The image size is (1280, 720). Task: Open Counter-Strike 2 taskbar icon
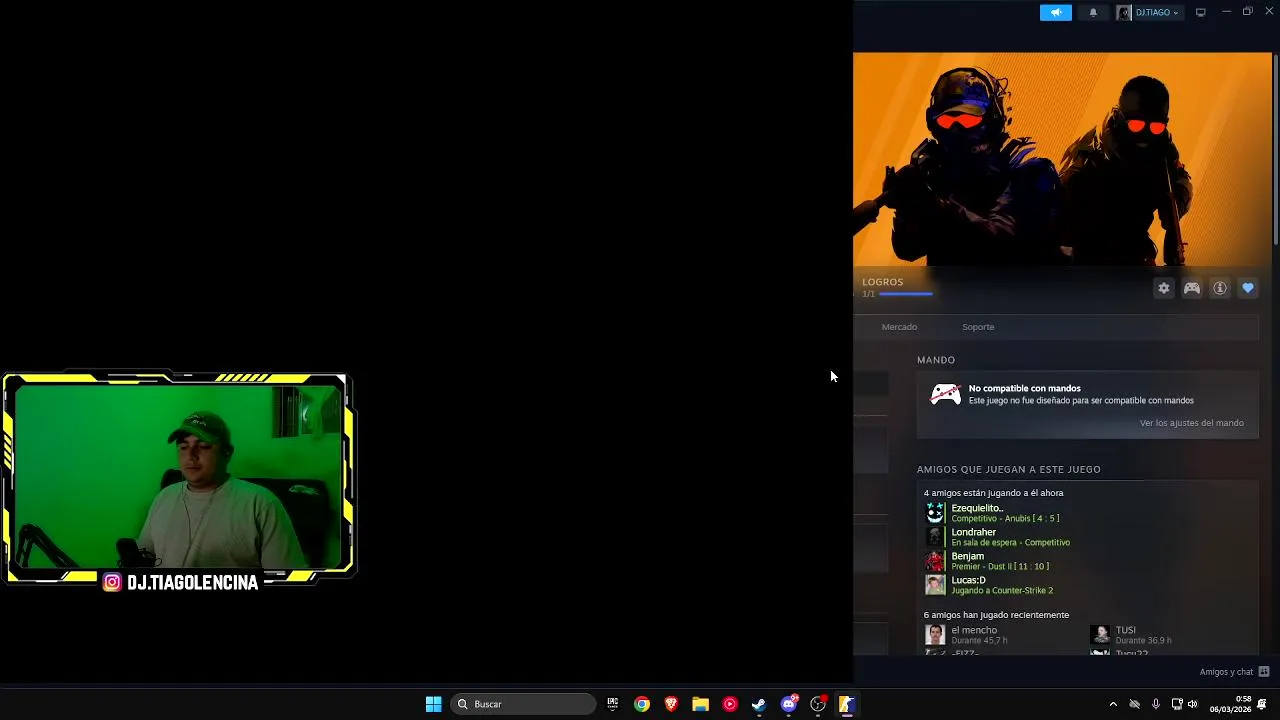846,704
